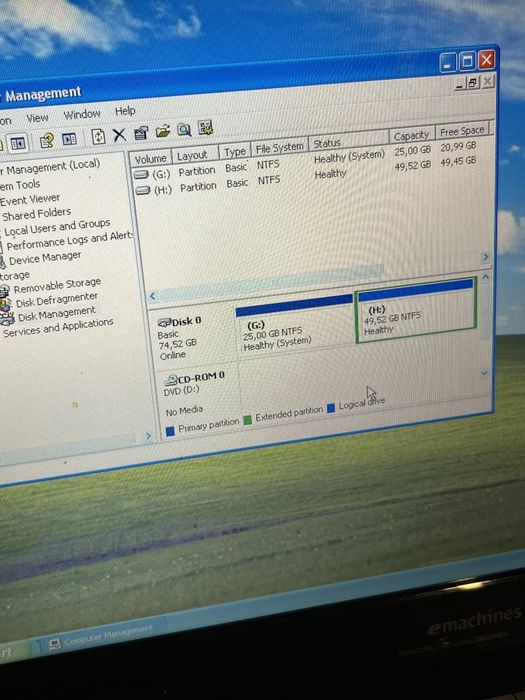Open Device Manager in the tree

[x=45, y=258]
